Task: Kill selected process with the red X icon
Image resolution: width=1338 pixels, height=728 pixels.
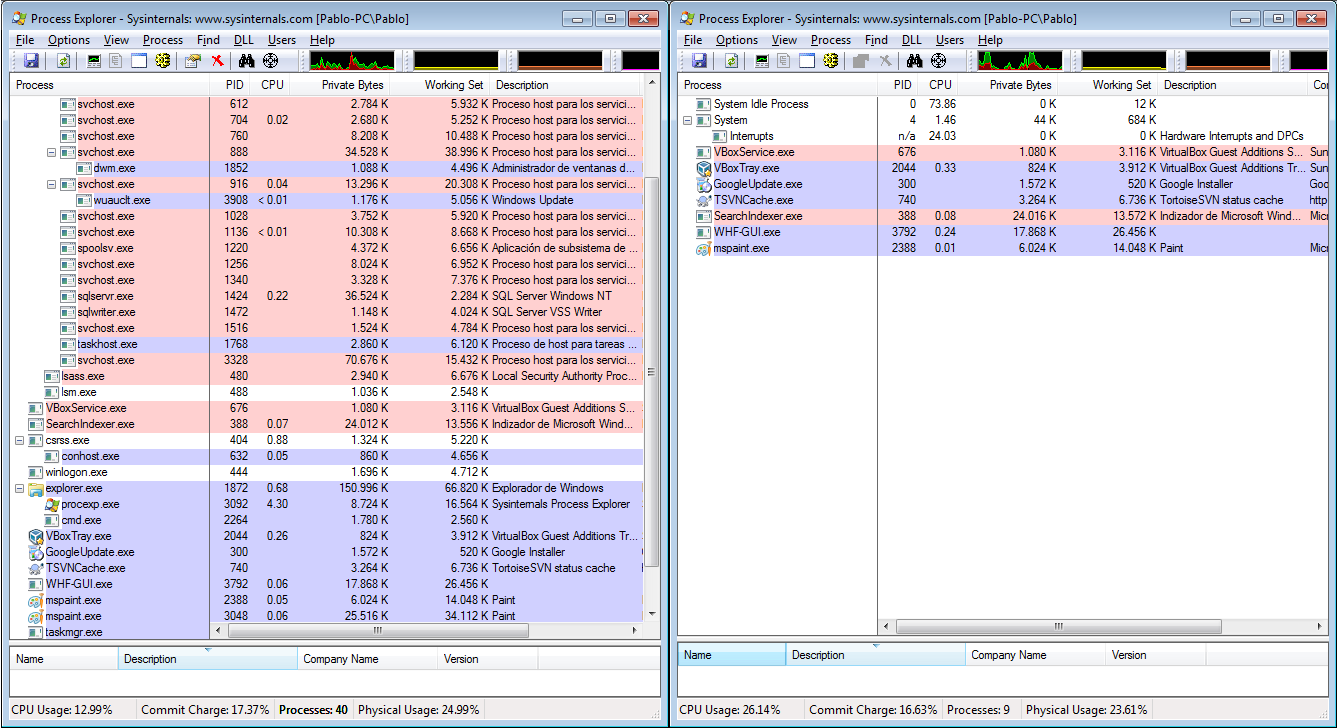Action: pos(217,61)
